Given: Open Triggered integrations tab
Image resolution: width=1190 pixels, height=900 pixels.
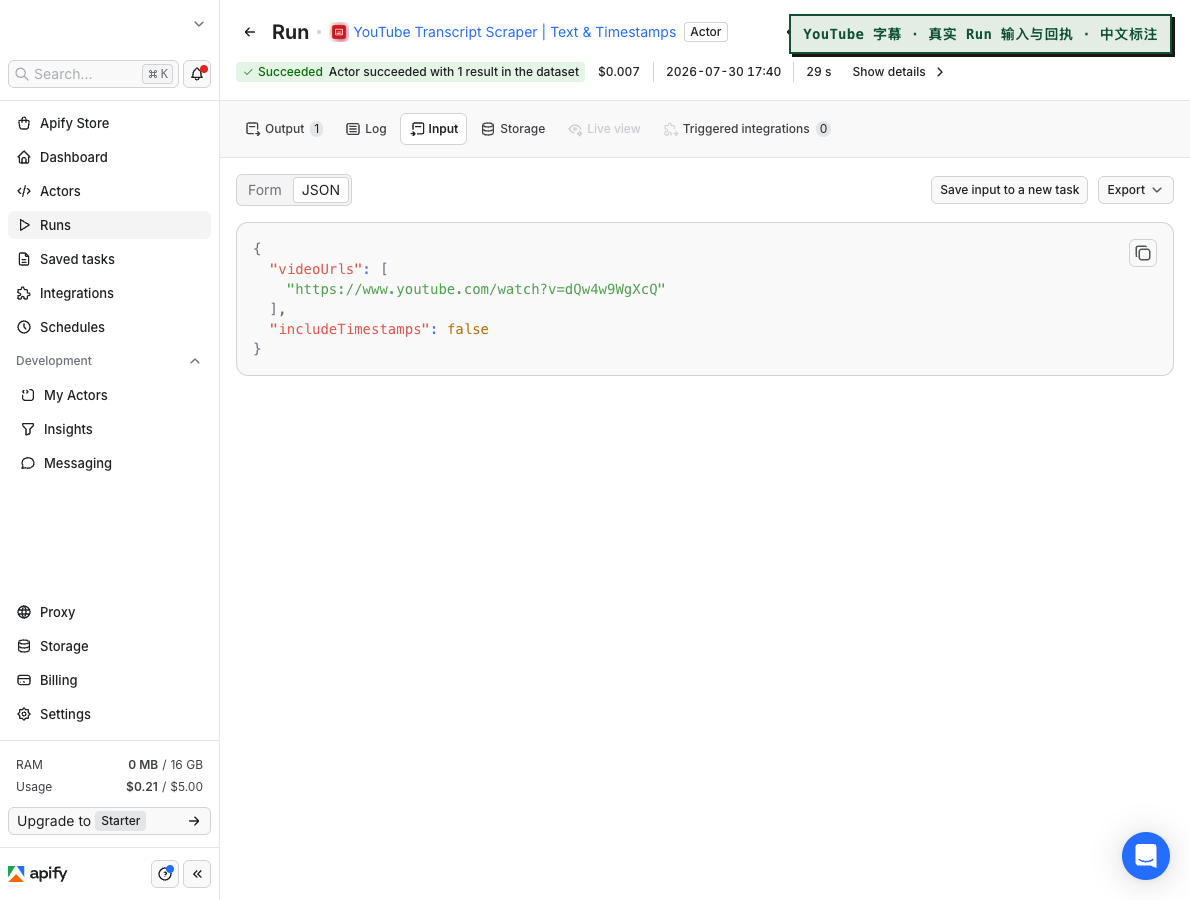Looking at the screenshot, I should [747, 129].
